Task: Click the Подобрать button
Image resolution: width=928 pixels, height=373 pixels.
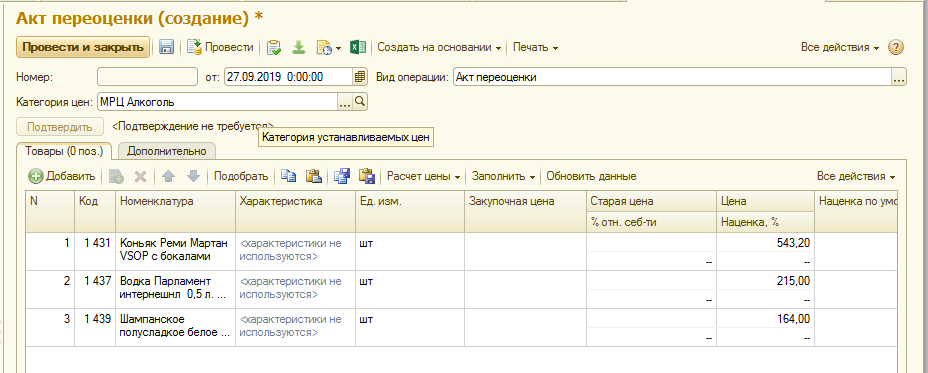Action: click(241, 176)
